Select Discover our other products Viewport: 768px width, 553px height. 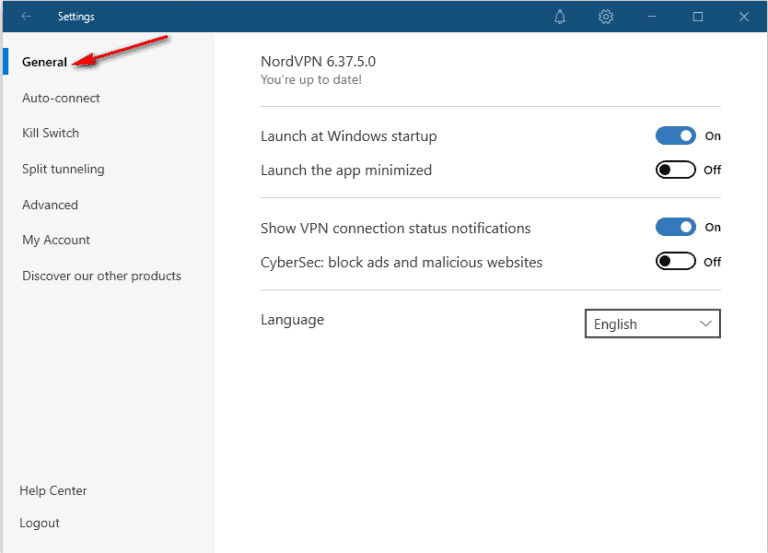click(101, 276)
